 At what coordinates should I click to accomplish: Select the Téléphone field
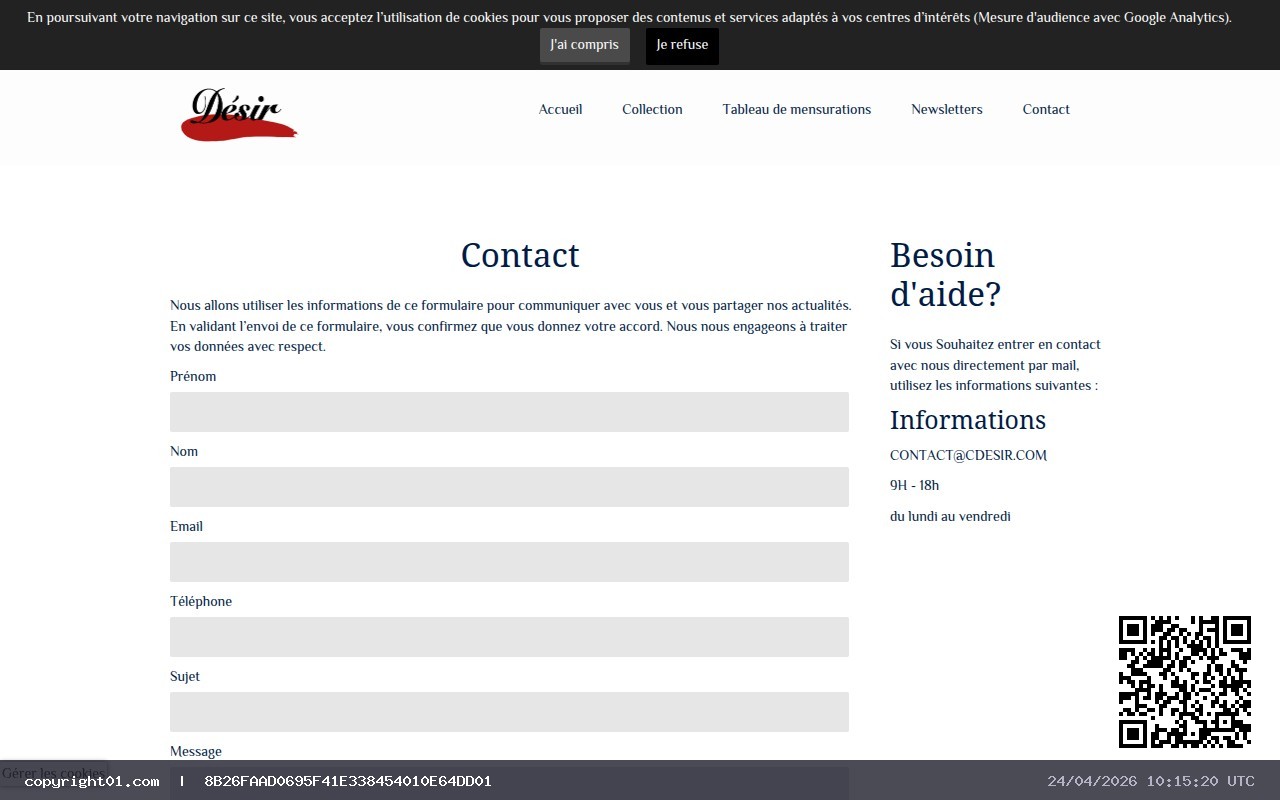(509, 636)
